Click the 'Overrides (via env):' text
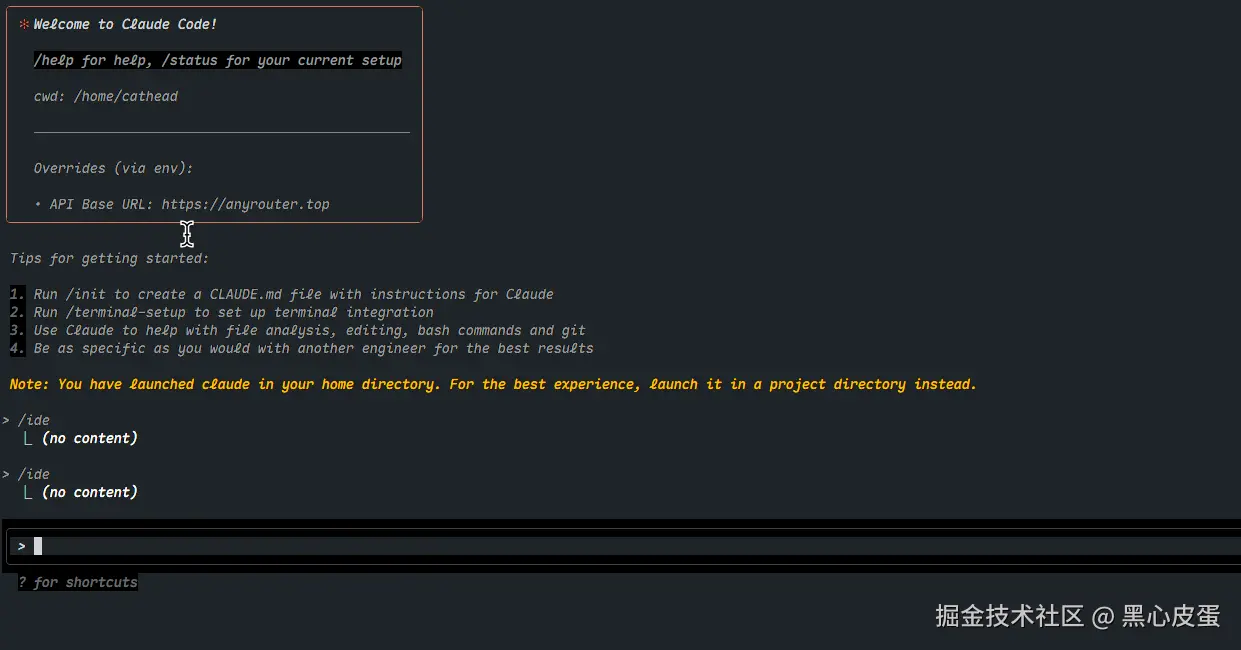The image size is (1241, 650). click(113, 168)
